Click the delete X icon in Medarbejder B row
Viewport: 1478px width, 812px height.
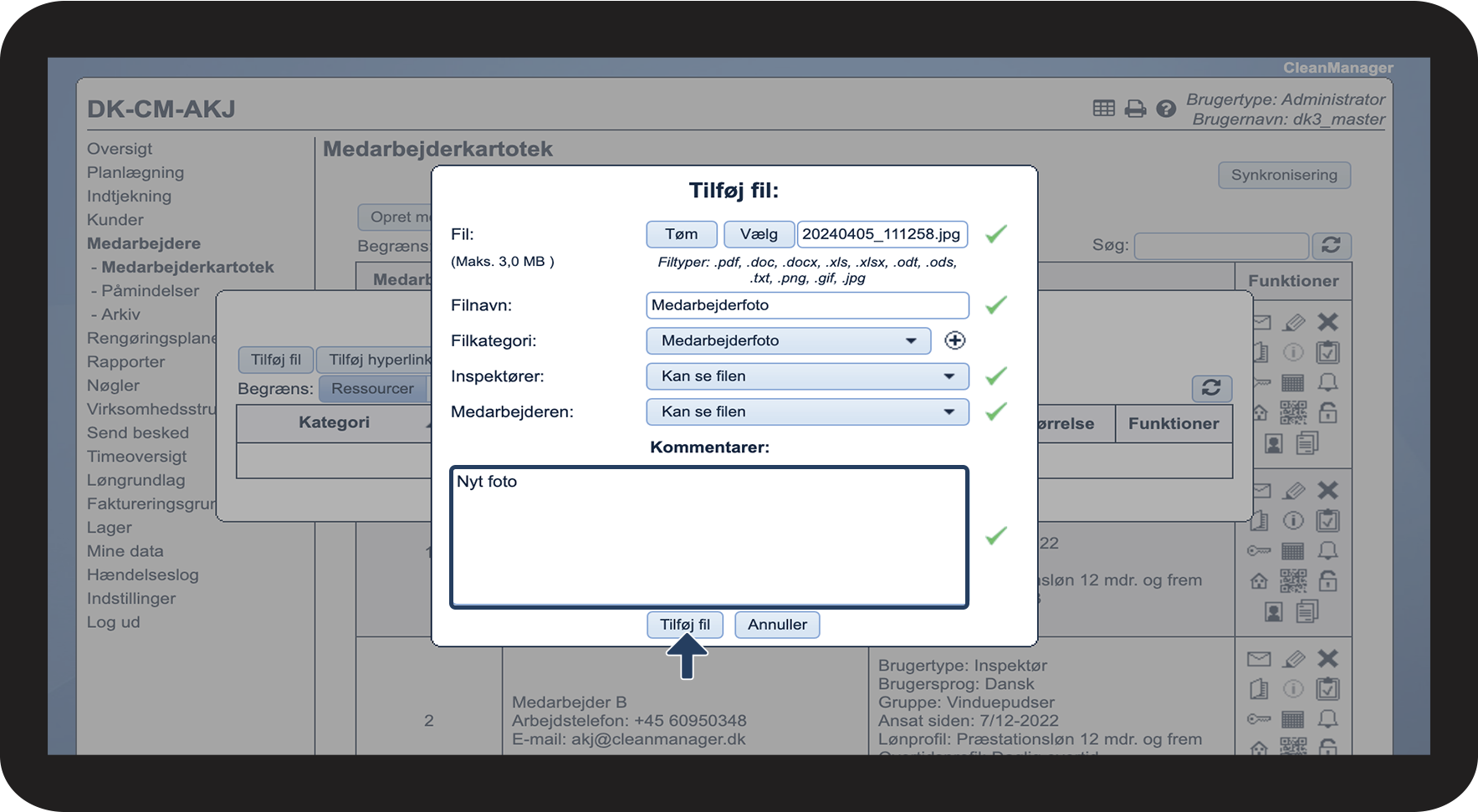click(x=1327, y=659)
